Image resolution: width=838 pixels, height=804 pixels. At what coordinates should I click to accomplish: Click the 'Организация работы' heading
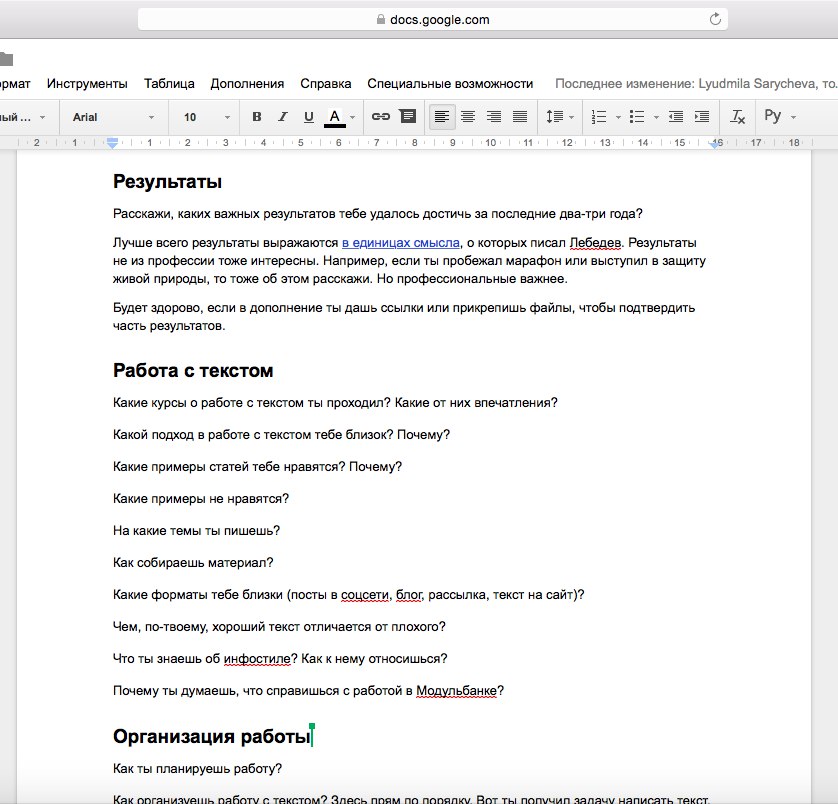click(212, 736)
